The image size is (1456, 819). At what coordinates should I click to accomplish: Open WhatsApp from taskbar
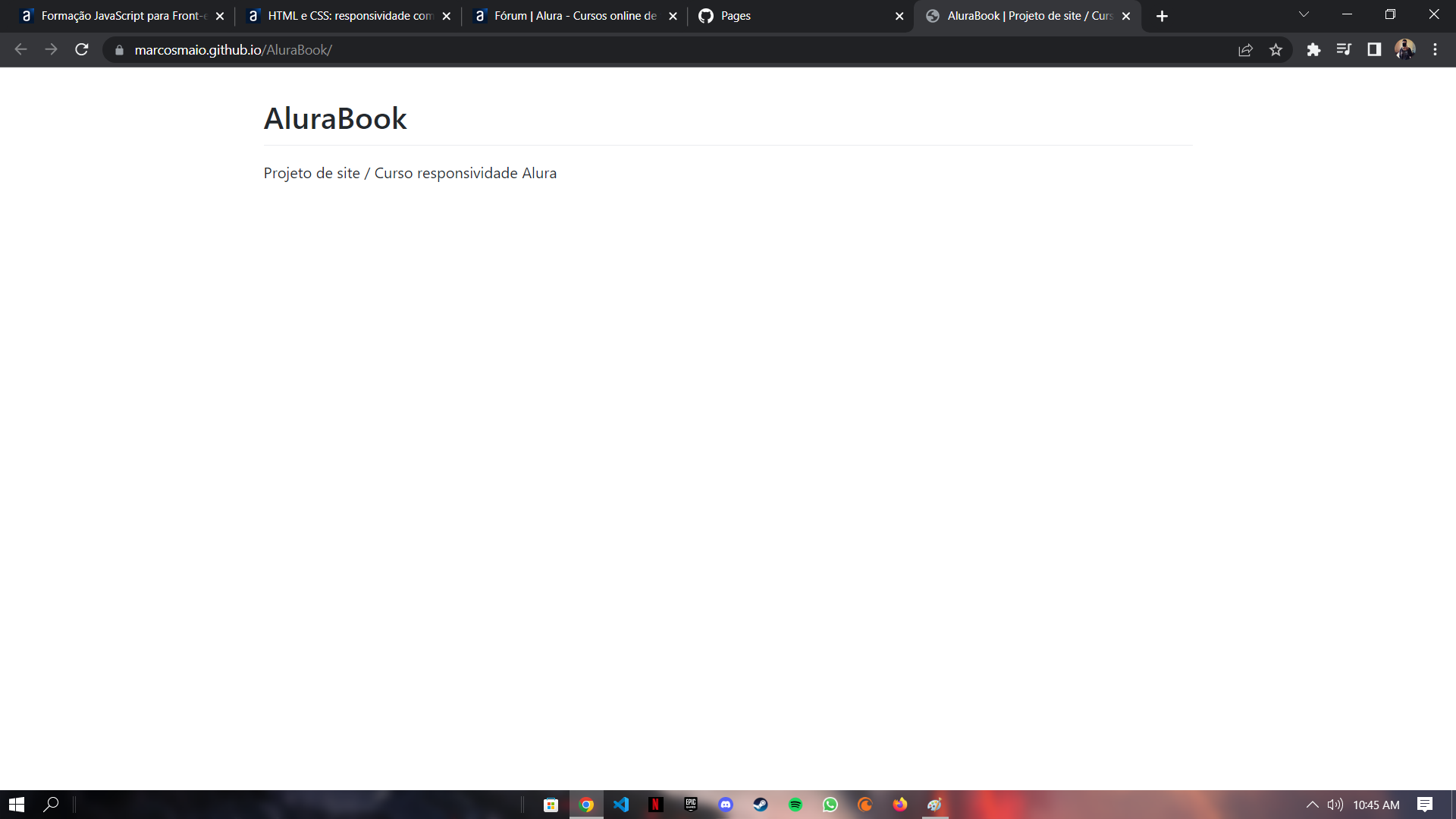coord(830,805)
